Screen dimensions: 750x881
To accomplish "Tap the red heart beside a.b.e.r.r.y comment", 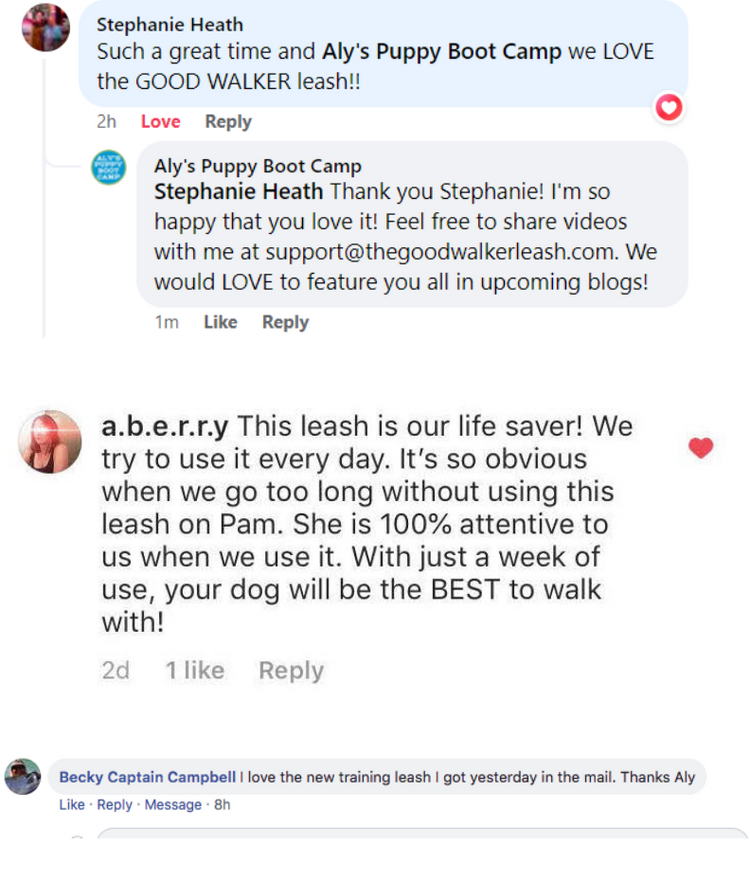I will pos(701,447).
